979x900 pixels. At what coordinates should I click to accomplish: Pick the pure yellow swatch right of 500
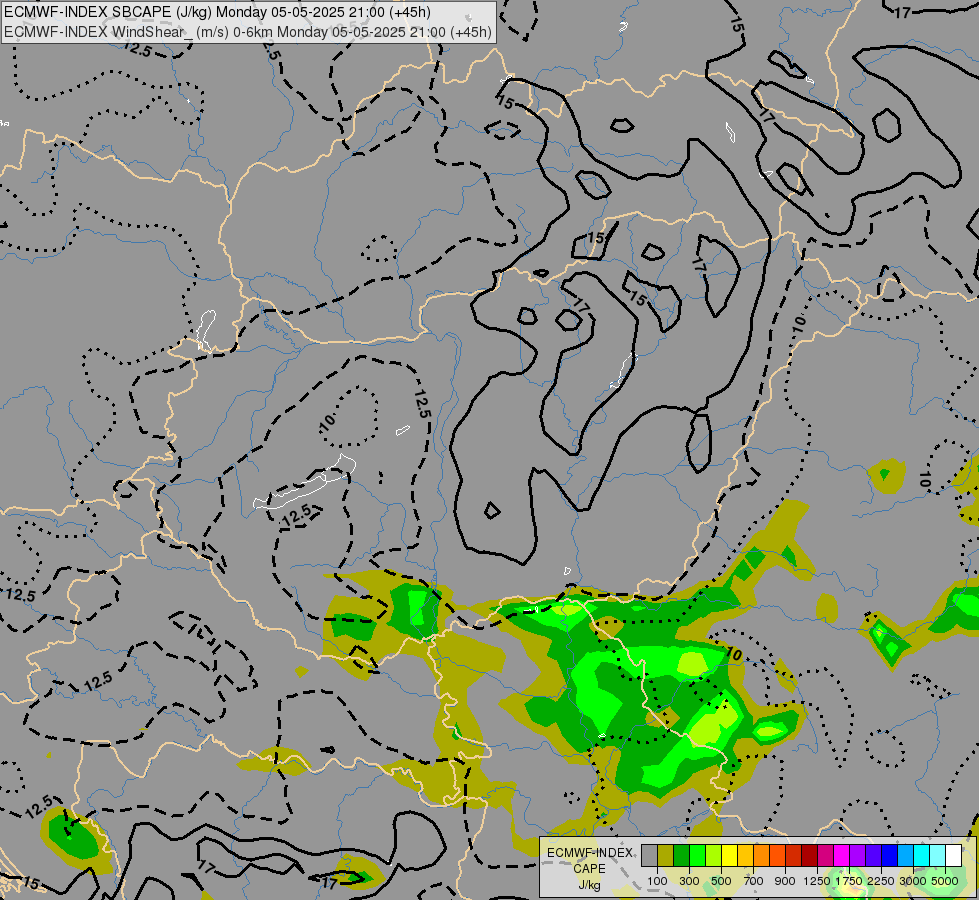(729, 856)
